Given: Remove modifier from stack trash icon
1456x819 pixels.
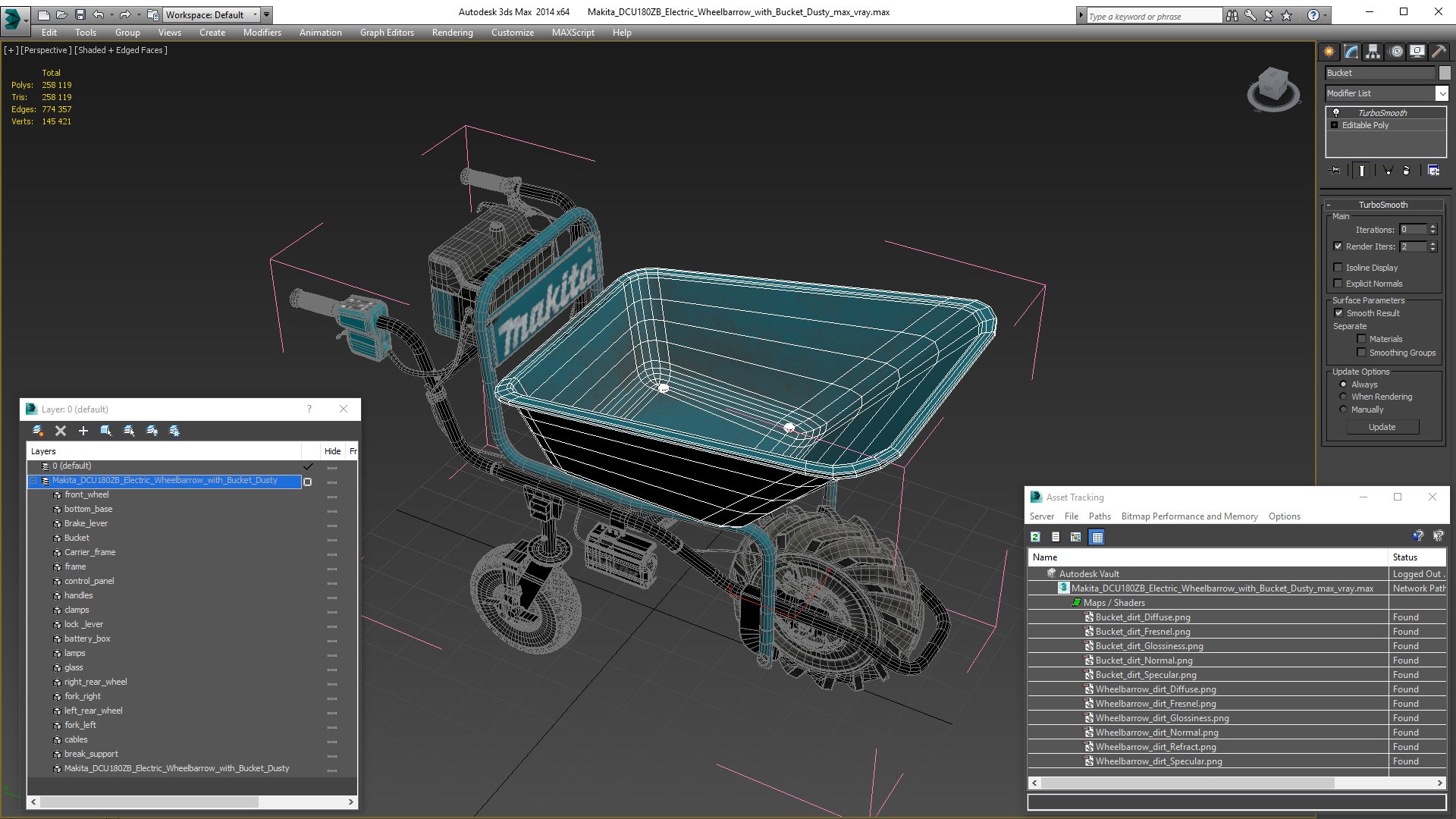Looking at the screenshot, I should point(1407,171).
